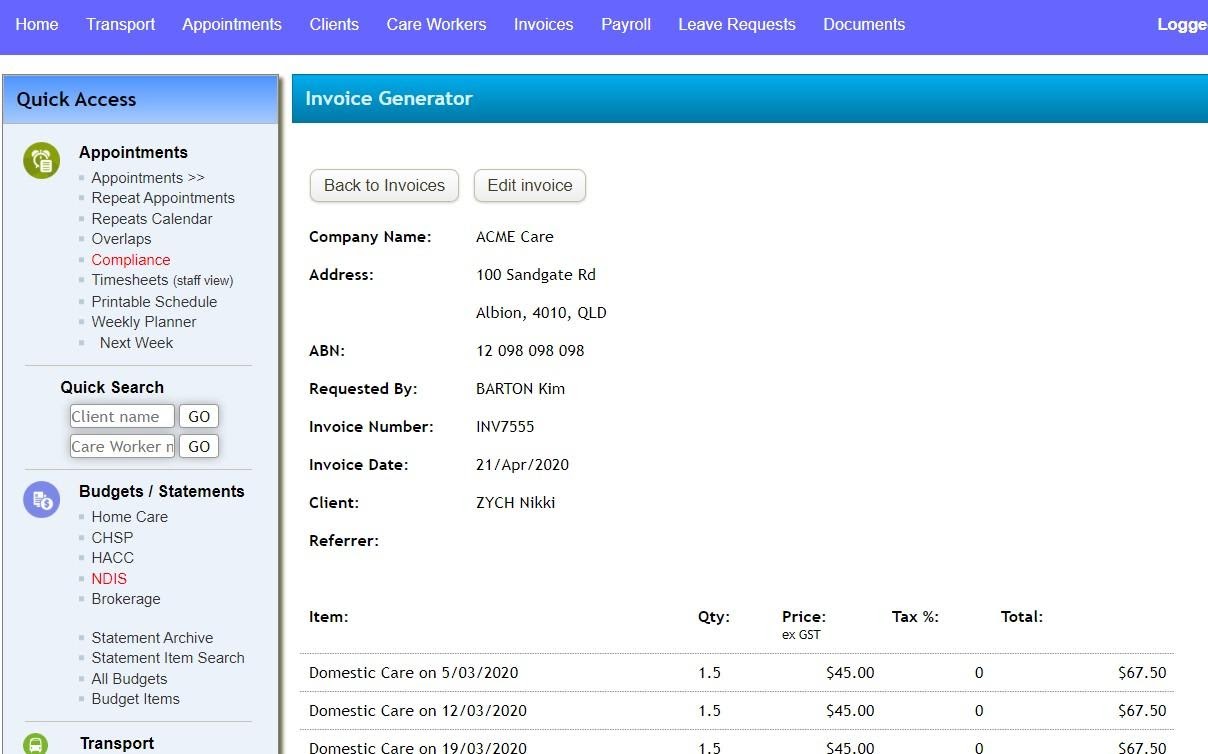
Task: Open the Compliance link
Action: point(130,259)
